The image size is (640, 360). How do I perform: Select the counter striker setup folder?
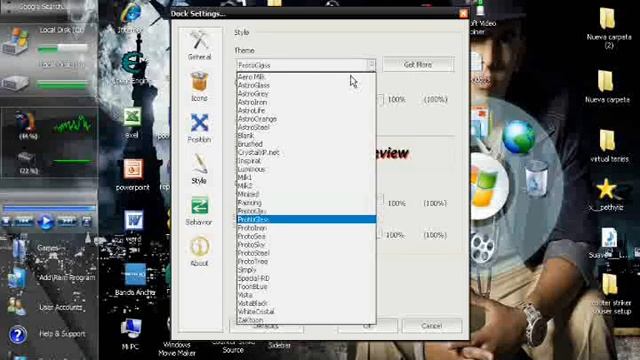point(611,294)
